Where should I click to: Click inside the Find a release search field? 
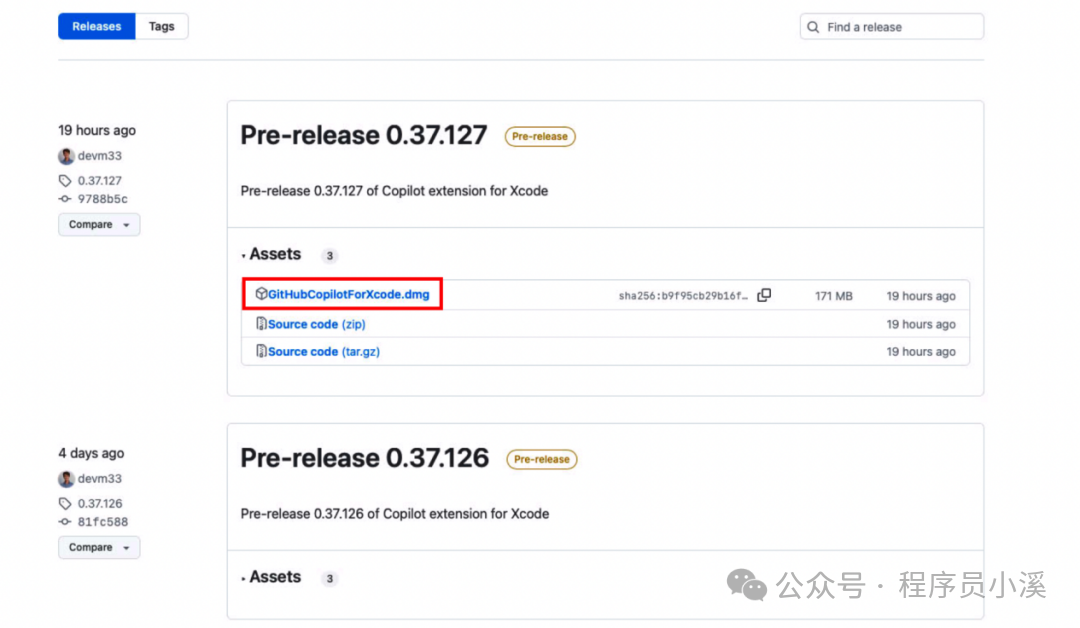(x=890, y=26)
